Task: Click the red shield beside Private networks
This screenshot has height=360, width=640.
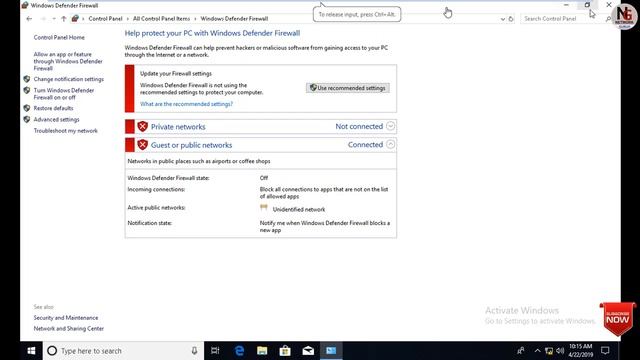Action: pos(142,127)
